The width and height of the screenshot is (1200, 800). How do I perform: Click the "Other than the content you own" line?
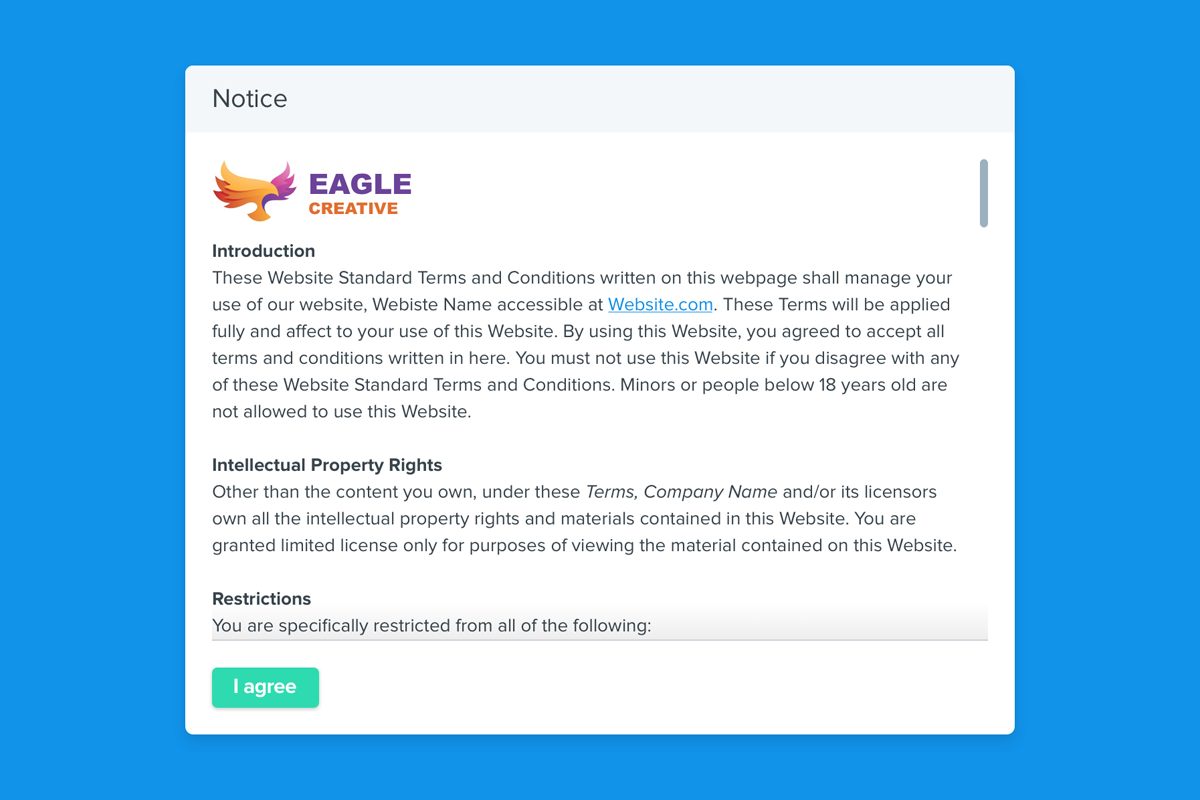[x=396, y=492]
